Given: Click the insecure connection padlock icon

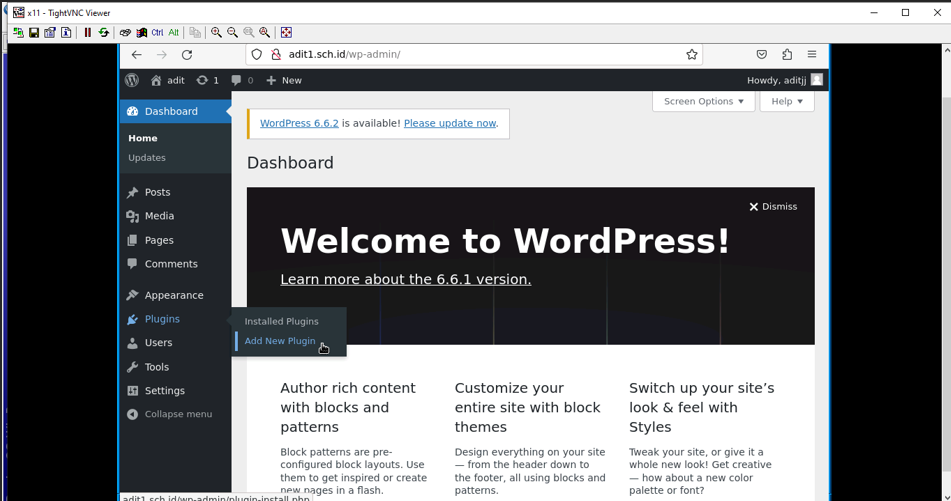Looking at the screenshot, I should click(276, 55).
